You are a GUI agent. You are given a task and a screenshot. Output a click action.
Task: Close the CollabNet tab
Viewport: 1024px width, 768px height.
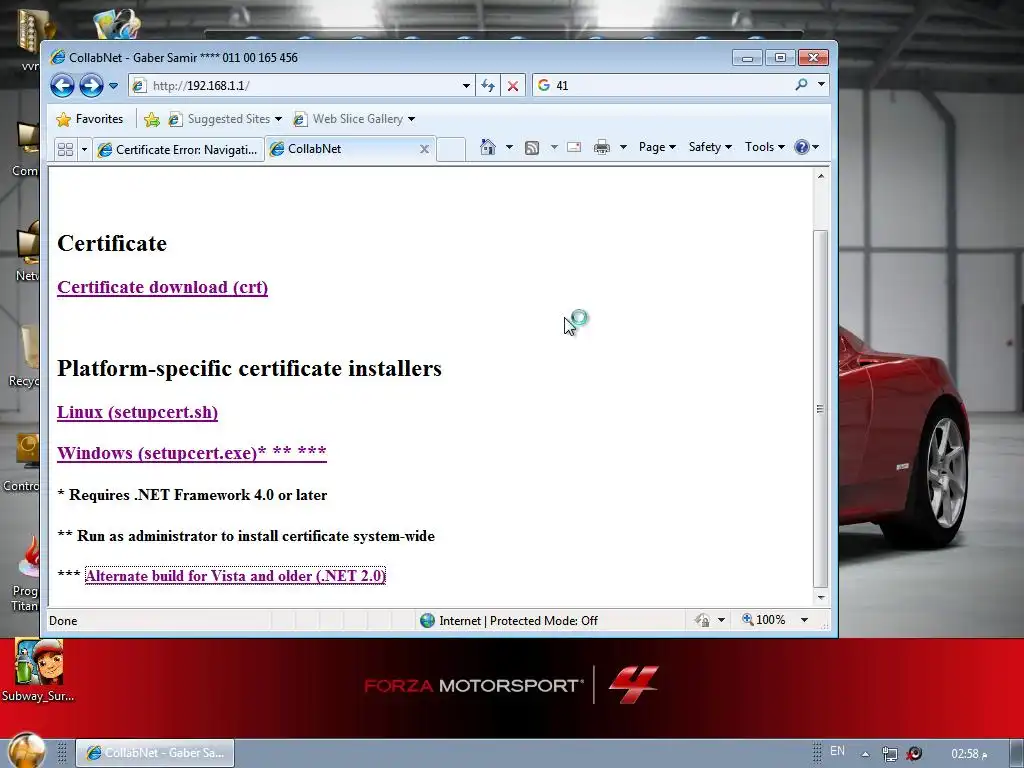coord(424,149)
